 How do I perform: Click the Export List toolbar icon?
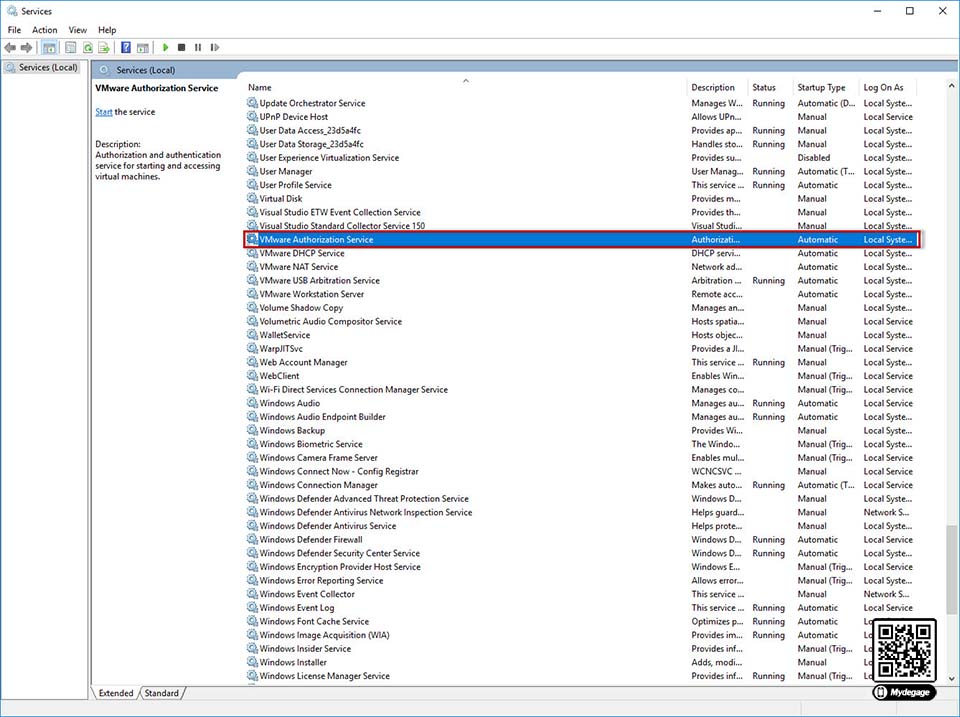[104, 47]
